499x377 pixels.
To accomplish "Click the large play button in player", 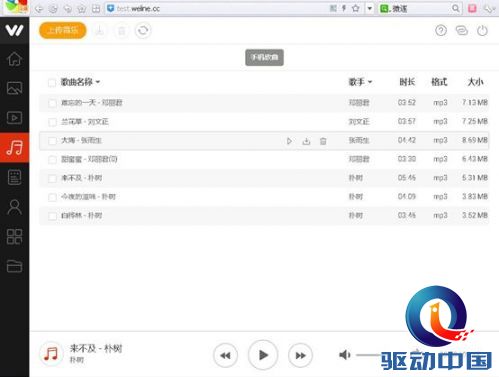I will [x=263, y=355].
